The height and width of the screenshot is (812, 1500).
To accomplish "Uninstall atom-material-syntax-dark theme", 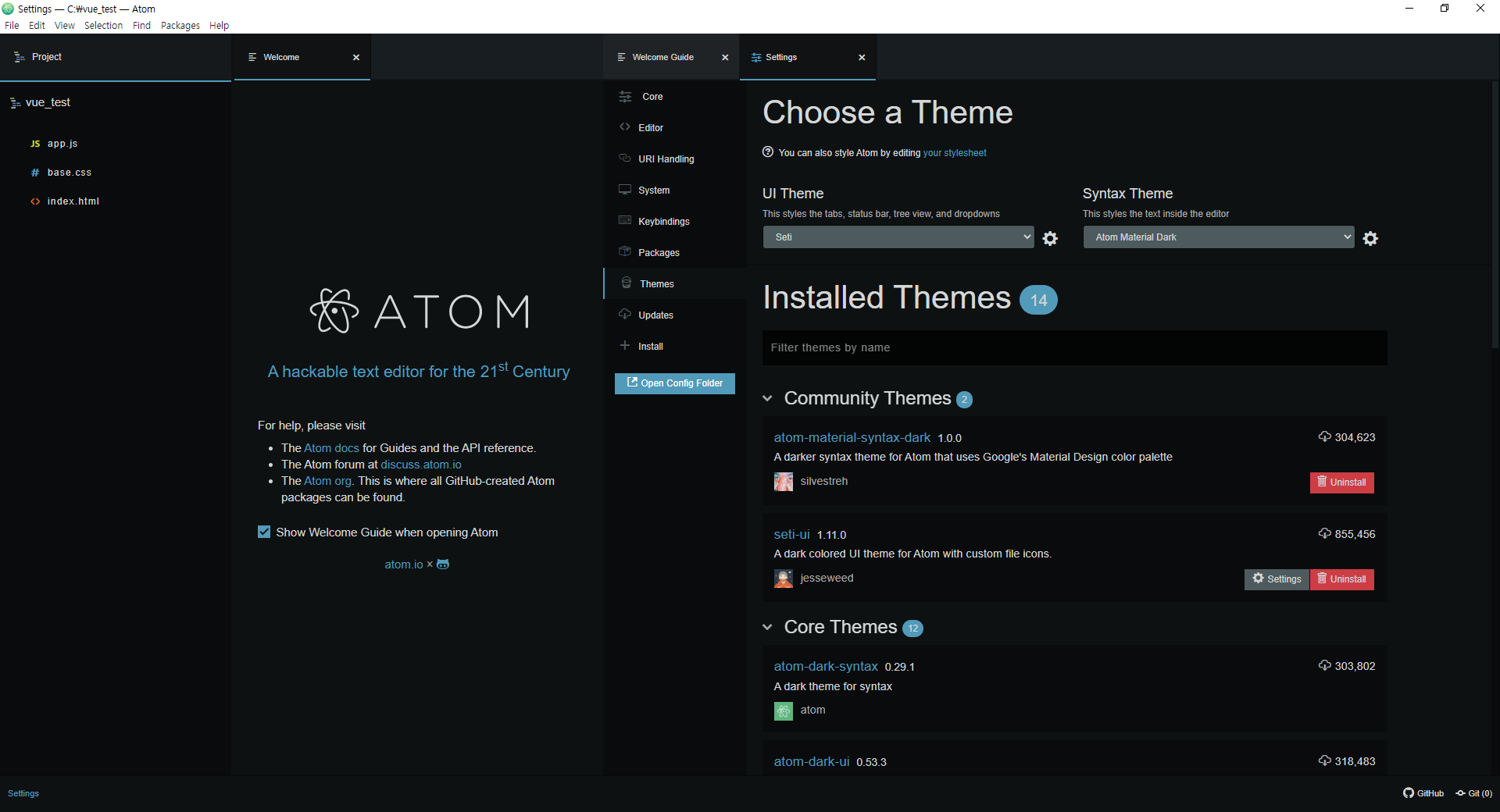I will click(1342, 483).
